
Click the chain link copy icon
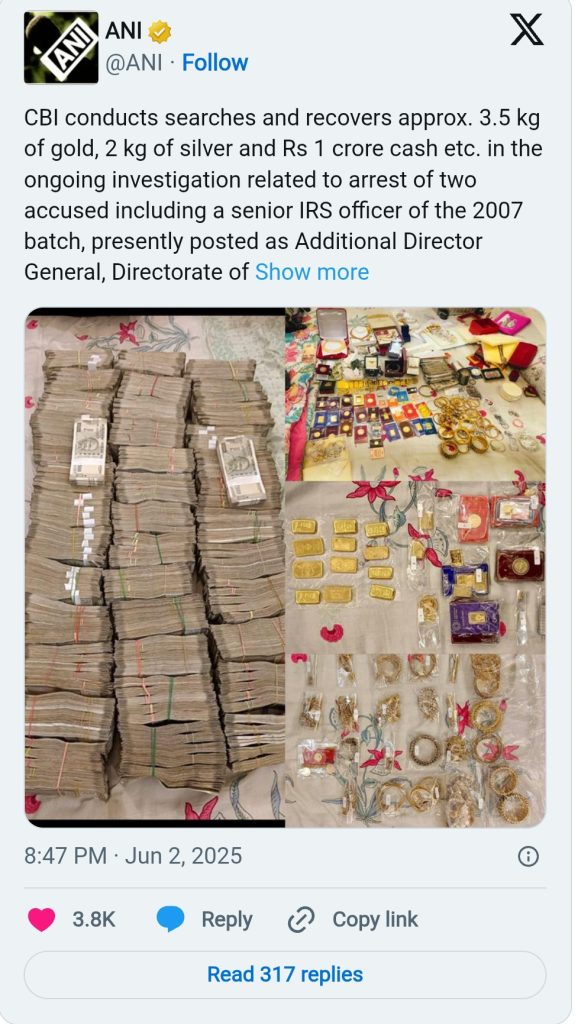point(302,920)
